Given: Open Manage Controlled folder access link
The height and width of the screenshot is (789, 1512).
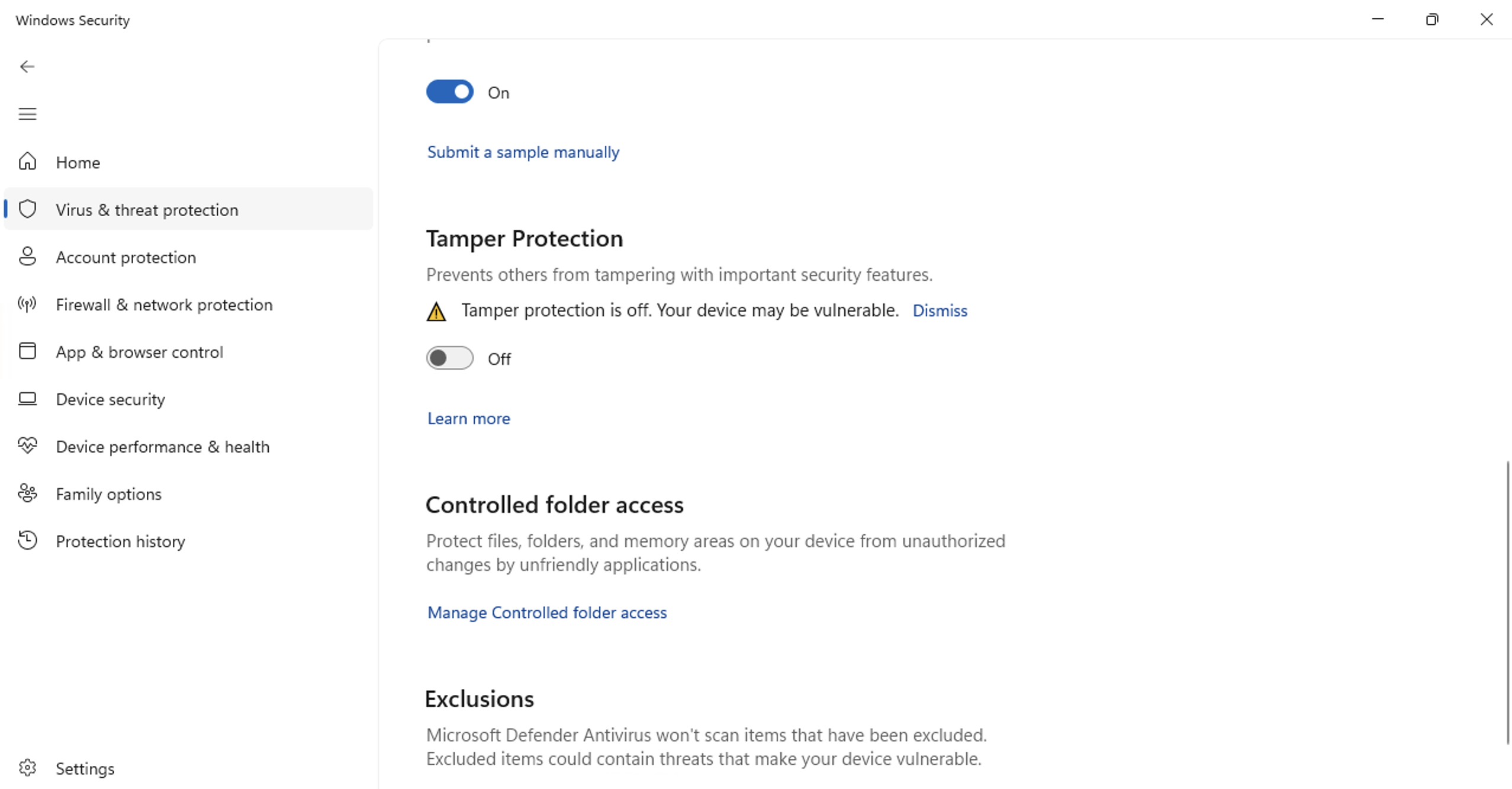Looking at the screenshot, I should [546, 612].
